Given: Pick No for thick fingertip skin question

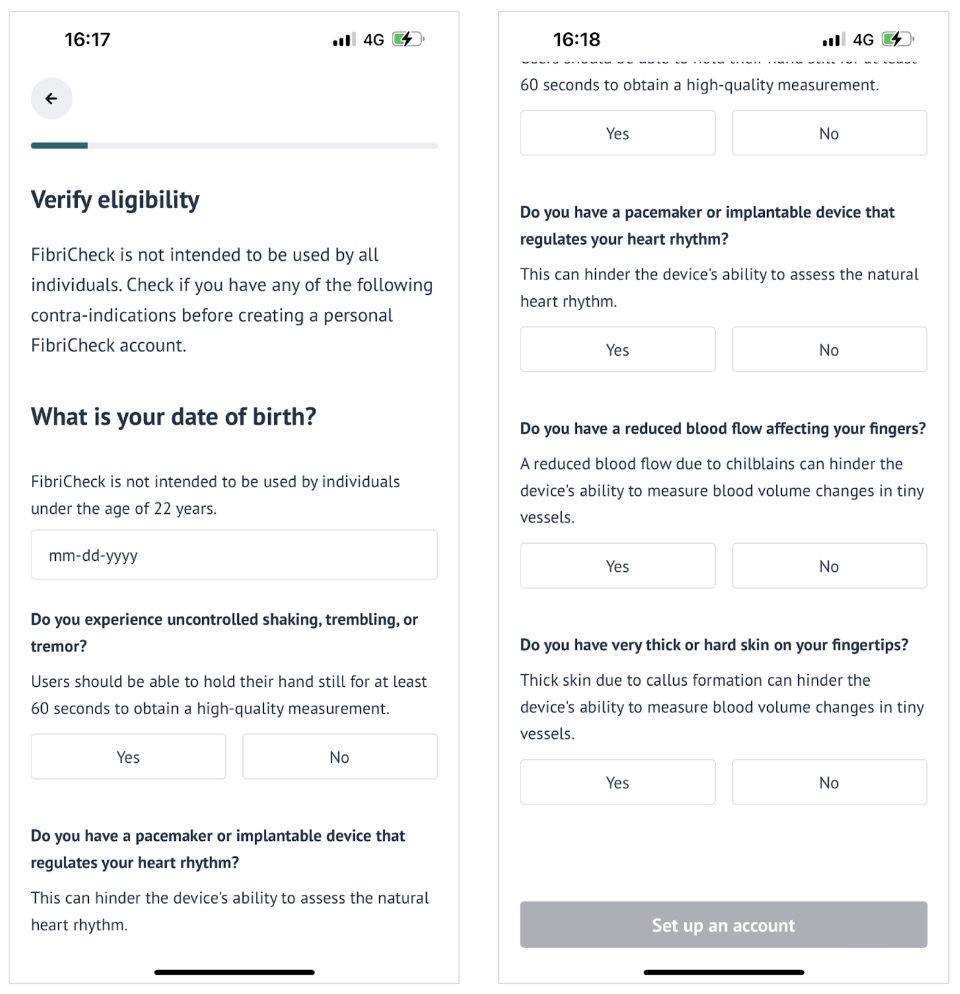Looking at the screenshot, I should (828, 783).
